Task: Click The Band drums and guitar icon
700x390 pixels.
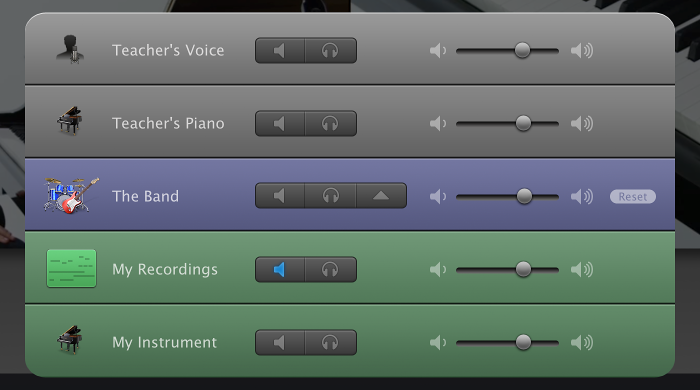Action: tap(71, 195)
